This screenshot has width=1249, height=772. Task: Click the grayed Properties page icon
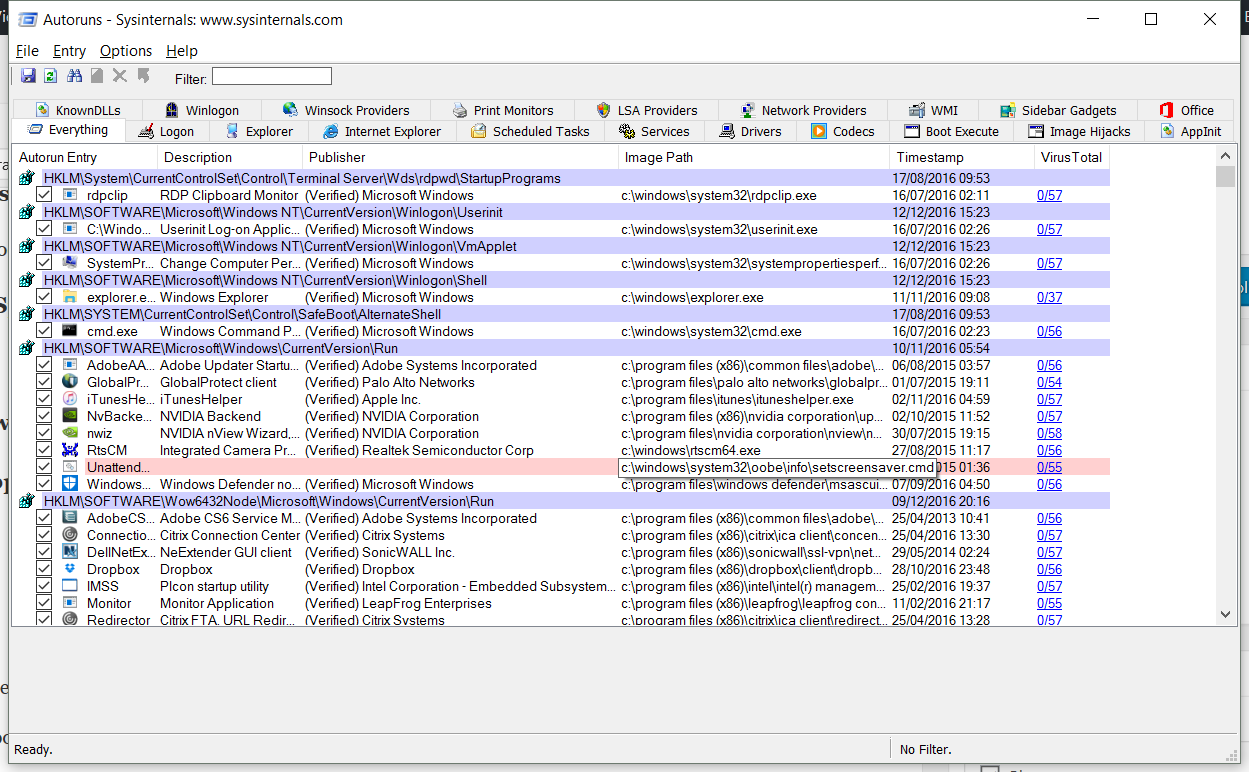(97, 76)
